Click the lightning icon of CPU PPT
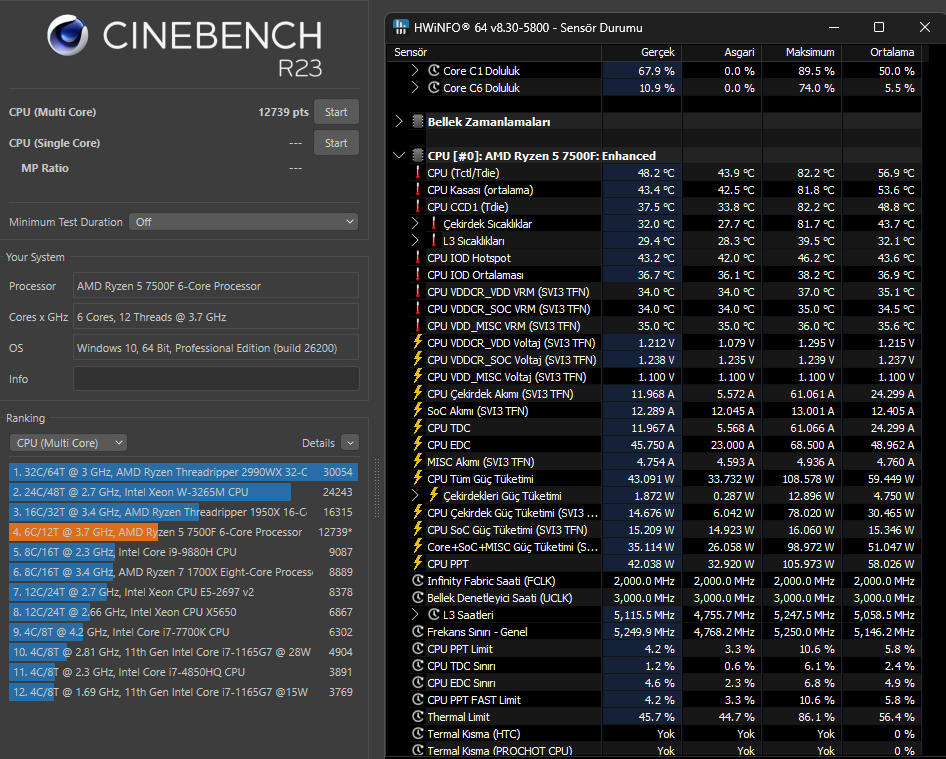 [x=417, y=564]
